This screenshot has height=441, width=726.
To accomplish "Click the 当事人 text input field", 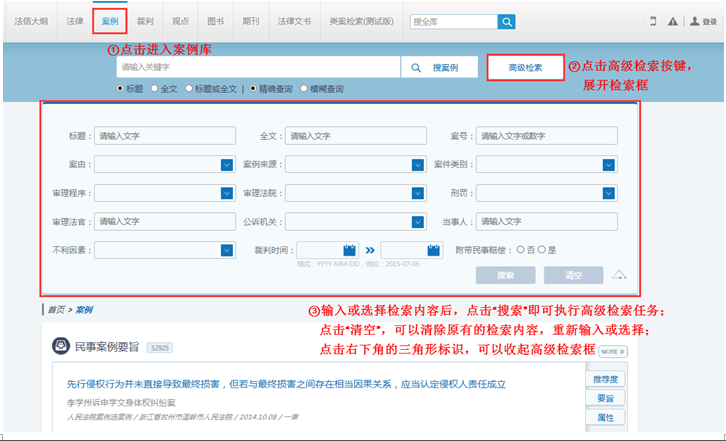I will click(546, 221).
